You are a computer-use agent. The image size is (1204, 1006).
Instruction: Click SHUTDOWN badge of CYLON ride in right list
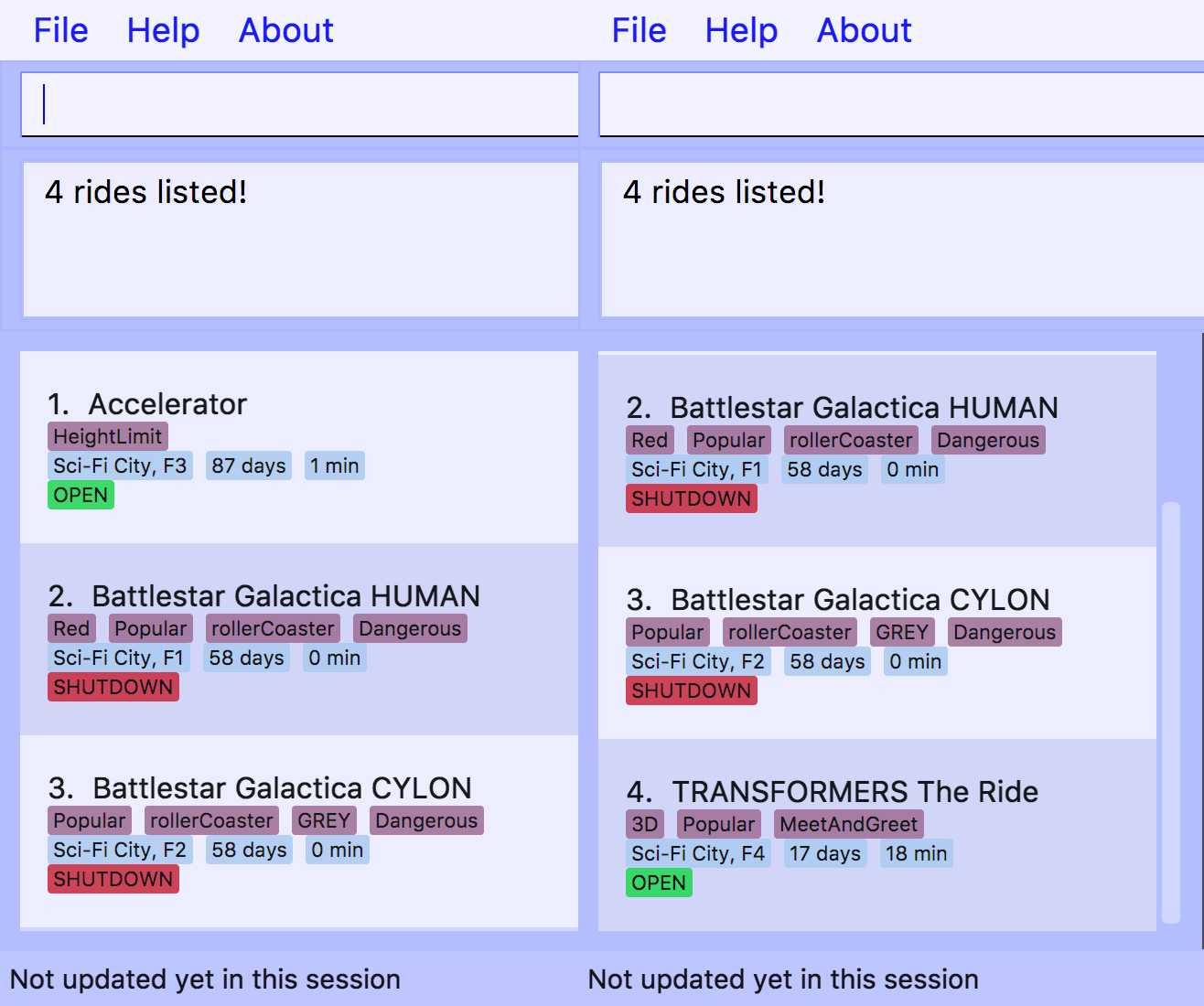[692, 690]
